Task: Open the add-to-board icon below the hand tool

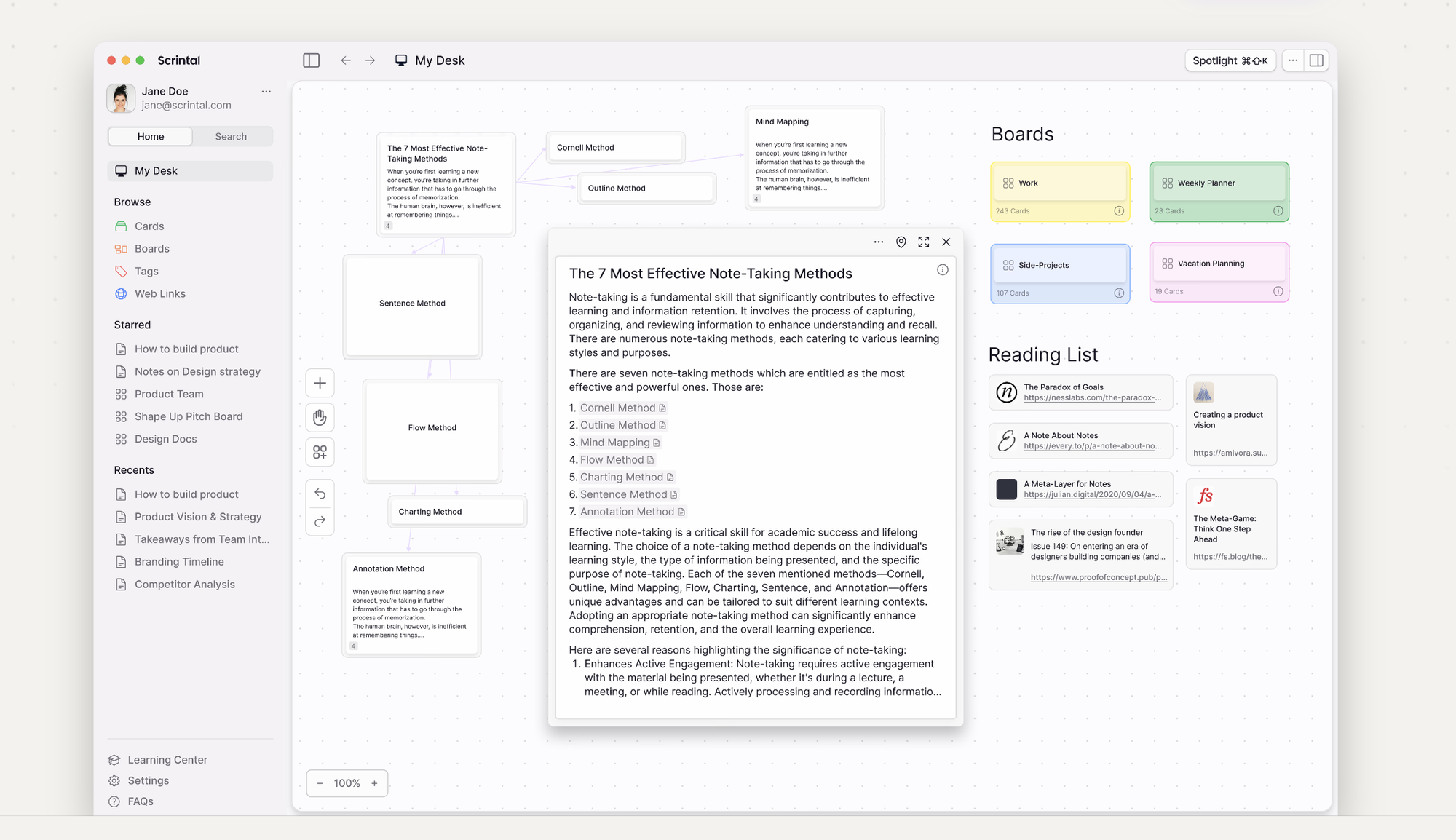Action: click(320, 452)
